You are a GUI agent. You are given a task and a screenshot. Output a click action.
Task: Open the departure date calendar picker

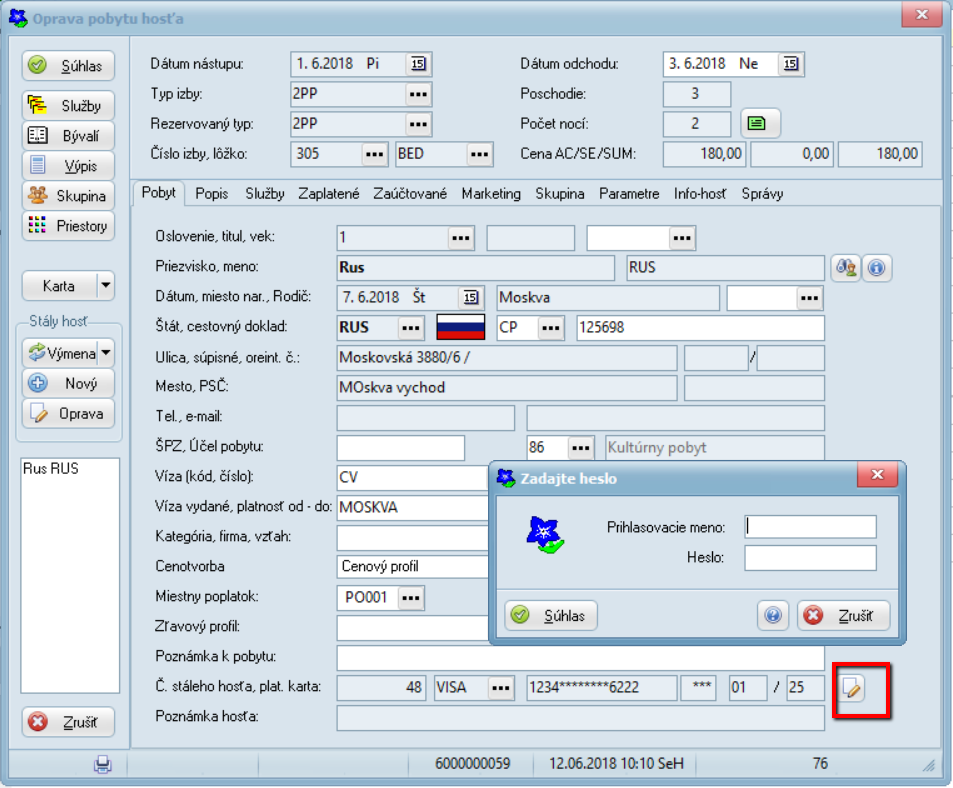(x=790, y=64)
